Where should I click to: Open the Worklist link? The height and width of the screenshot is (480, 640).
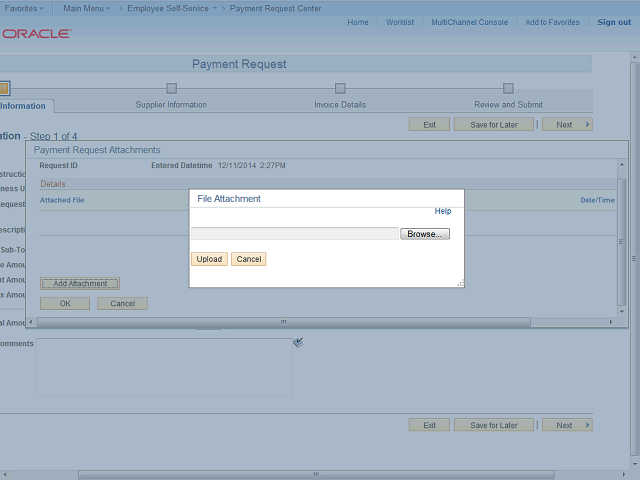coord(400,22)
